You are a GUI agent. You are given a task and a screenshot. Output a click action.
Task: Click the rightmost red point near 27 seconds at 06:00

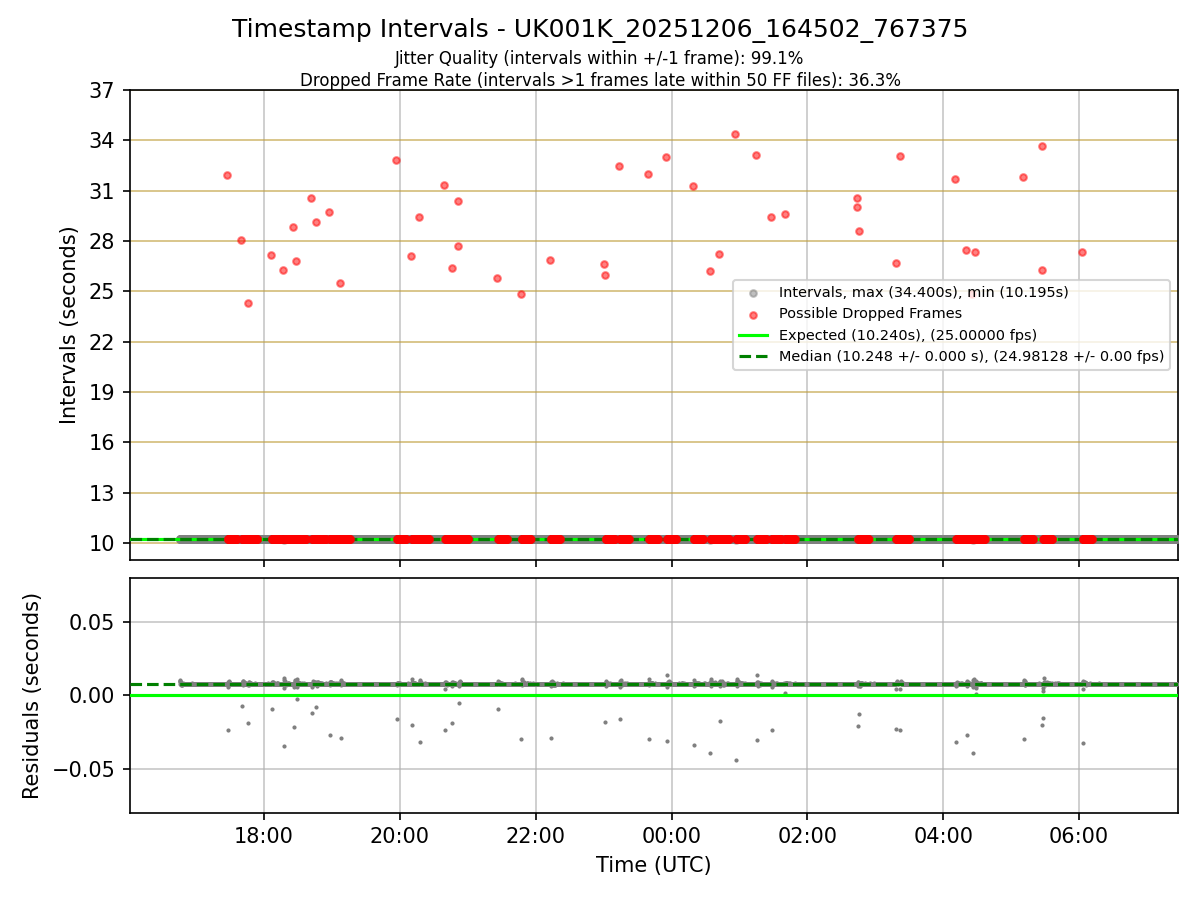pyautogui.click(x=1082, y=252)
